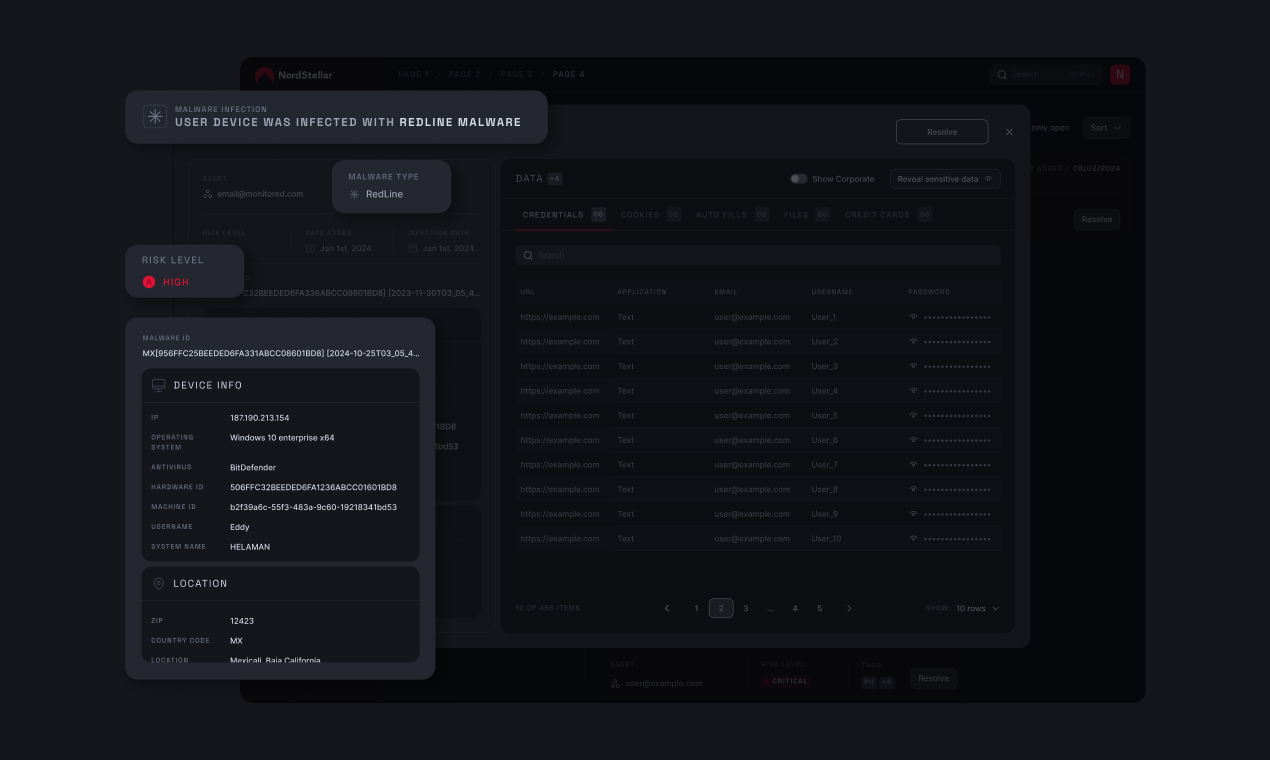
Task: Open the red N user avatar
Action: [x=1120, y=74]
